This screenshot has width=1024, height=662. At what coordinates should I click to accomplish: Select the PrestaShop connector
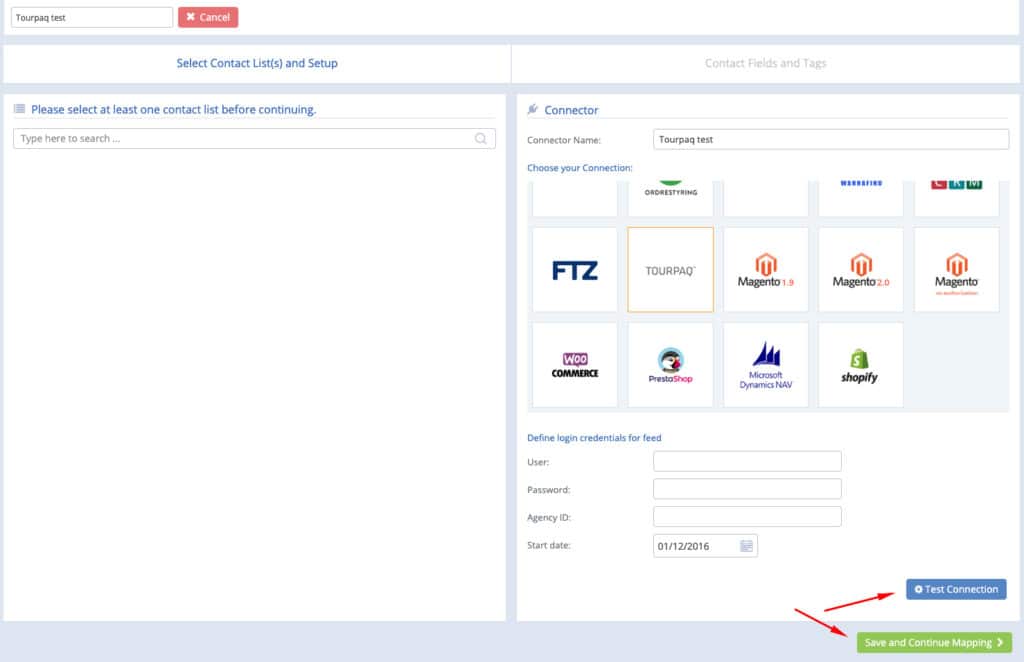(670, 365)
